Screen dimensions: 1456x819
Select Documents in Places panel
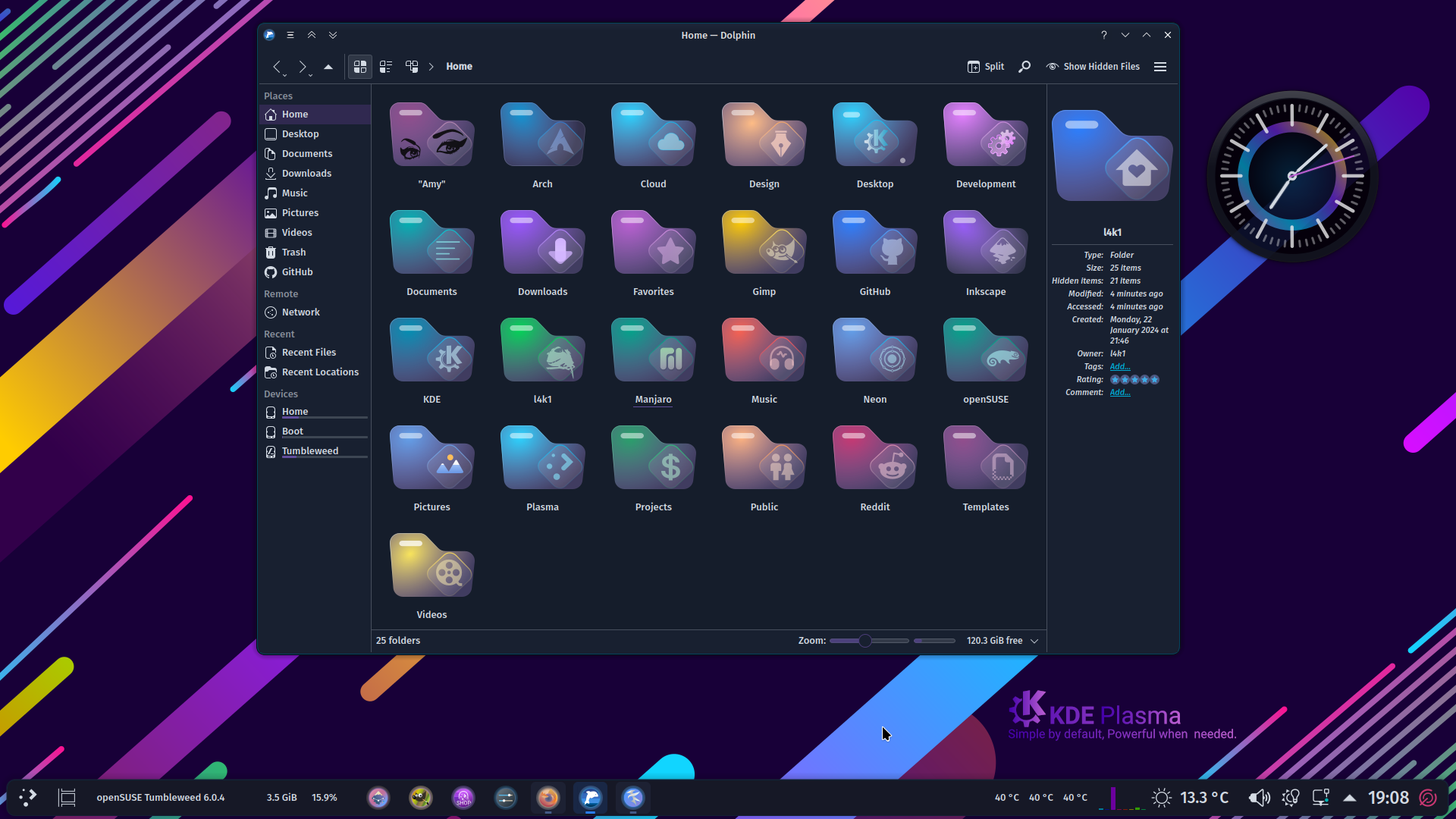click(315, 154)
